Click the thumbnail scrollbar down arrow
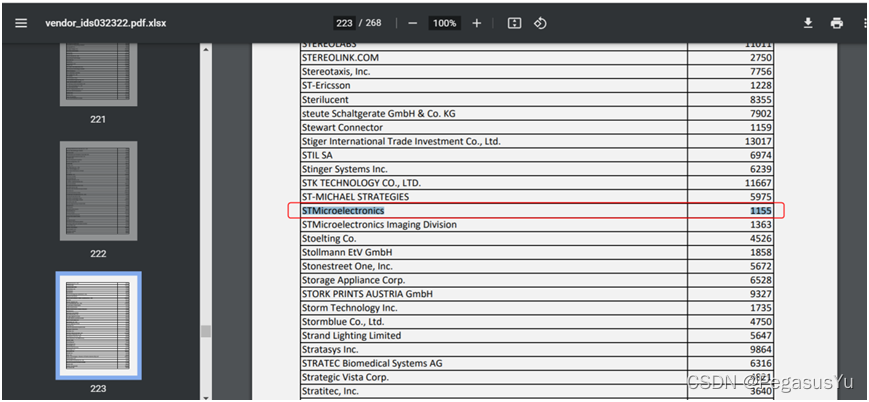This screenshot has width=869, height=402. point(206,397)
